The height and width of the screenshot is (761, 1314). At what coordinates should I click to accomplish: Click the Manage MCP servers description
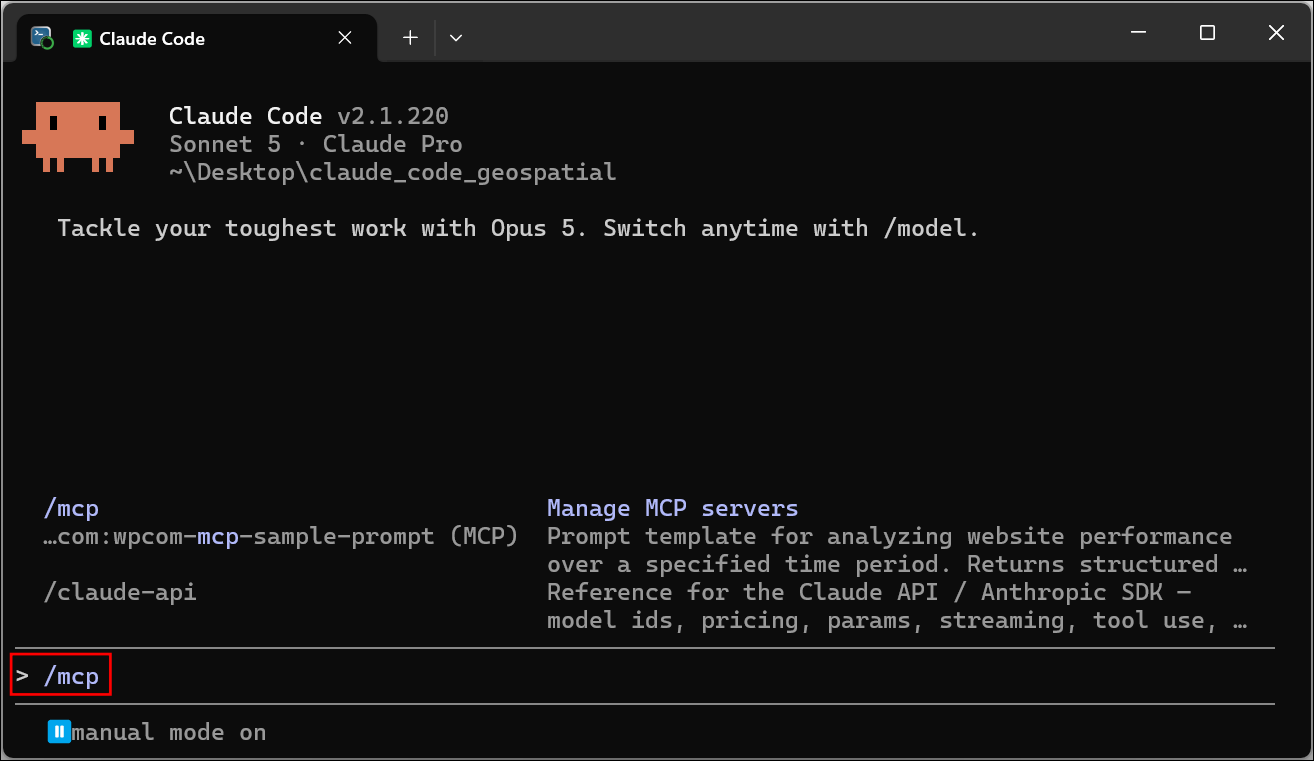pyautogui.click(x=672, y=509)
